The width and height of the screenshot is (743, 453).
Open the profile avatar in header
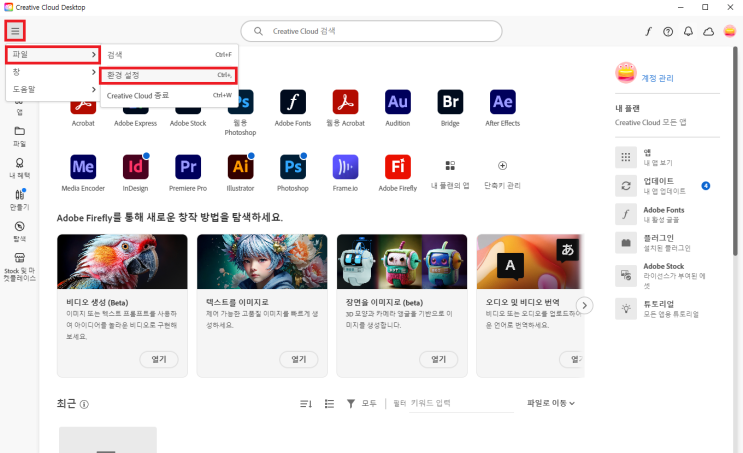point(730,31)
